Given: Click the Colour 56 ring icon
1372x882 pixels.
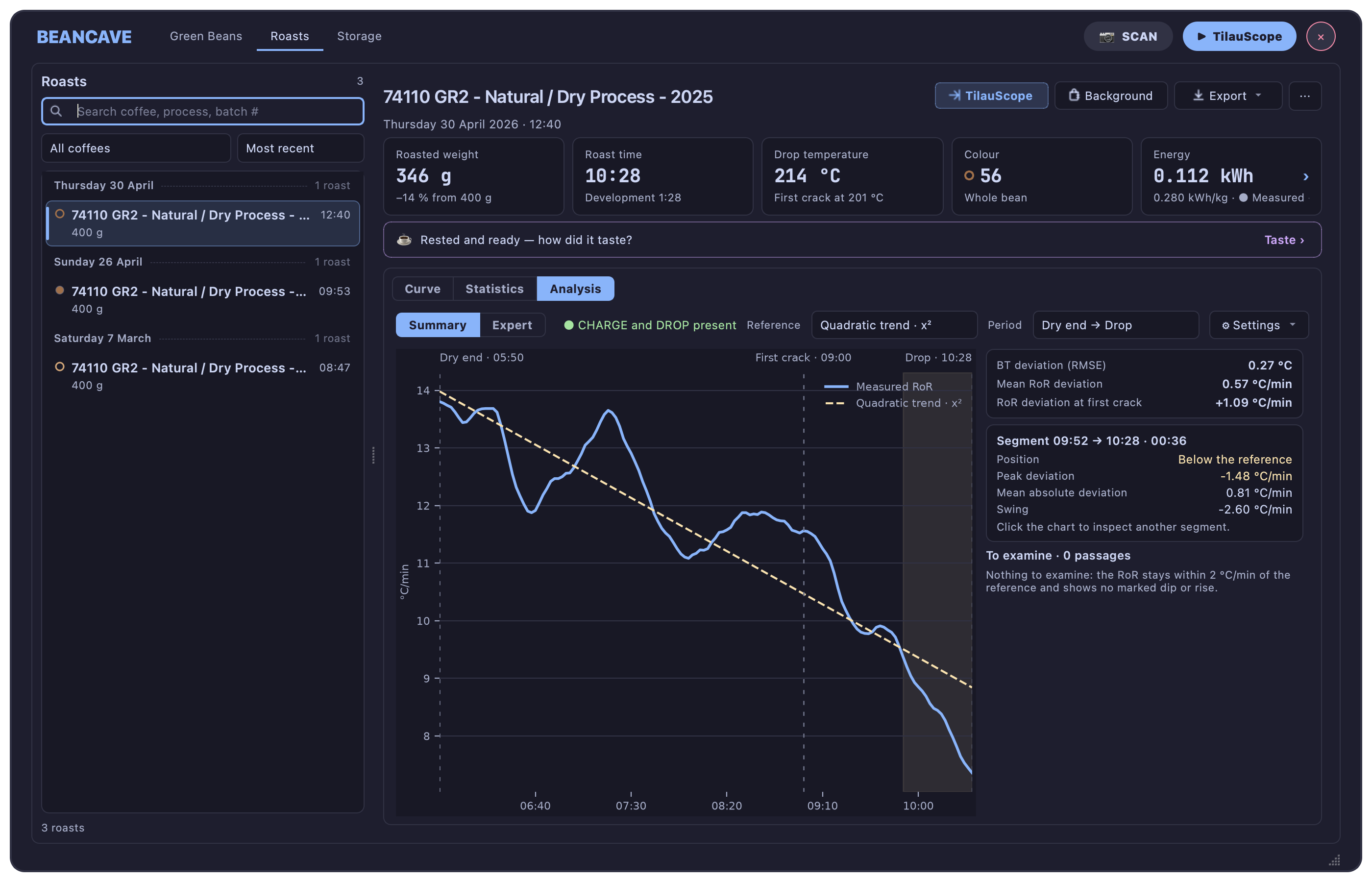Looking at the screenshot, I should pos(969,176).
